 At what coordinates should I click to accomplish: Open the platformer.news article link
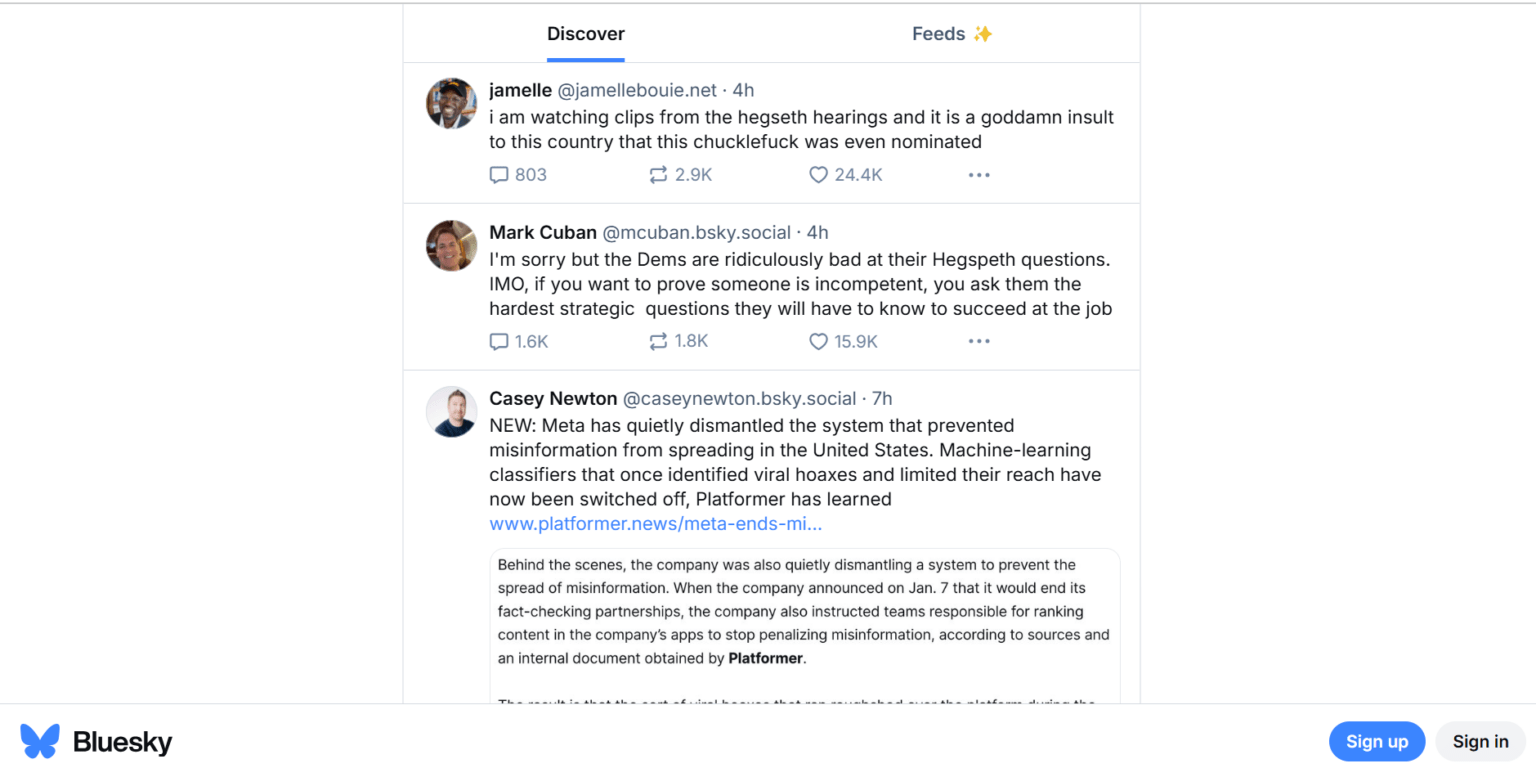(655, 524)
